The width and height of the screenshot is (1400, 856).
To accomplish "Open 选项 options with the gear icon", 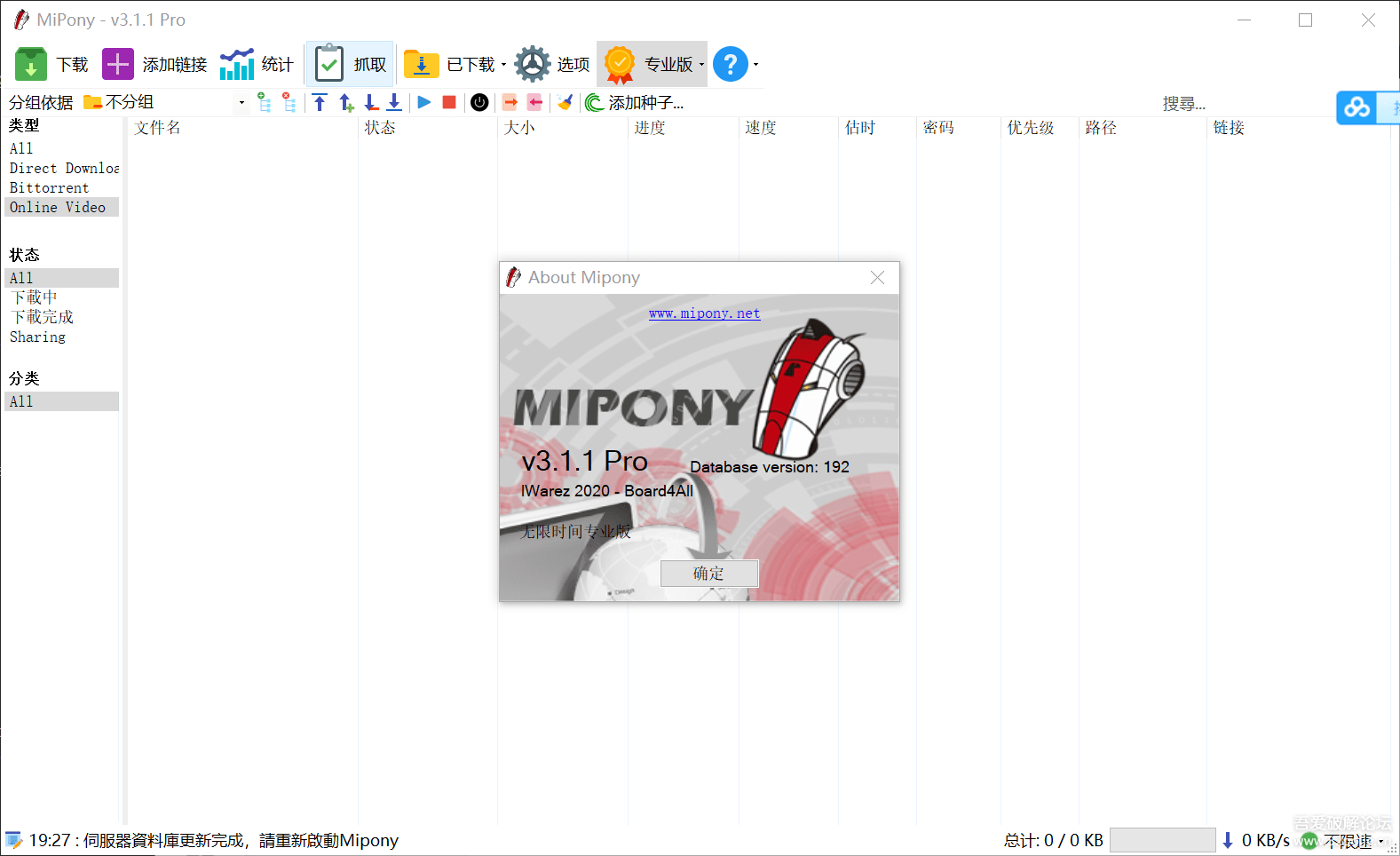I will click(x=551, y=64).
